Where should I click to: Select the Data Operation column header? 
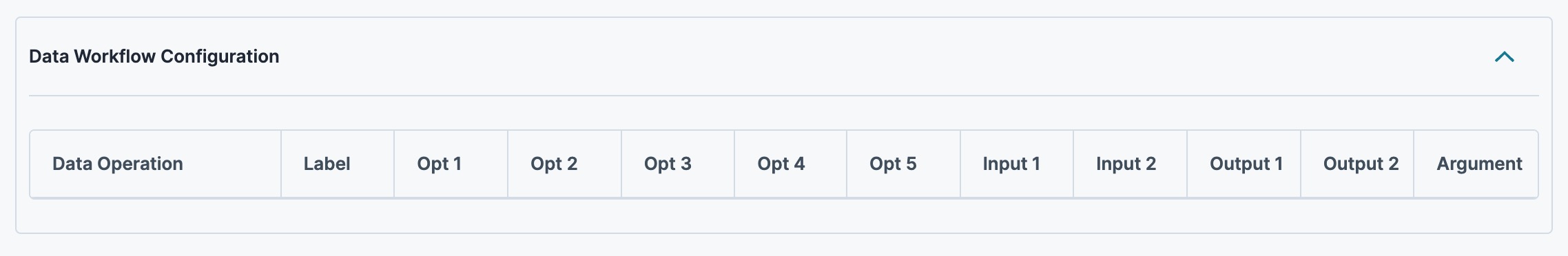pos(156,164)
